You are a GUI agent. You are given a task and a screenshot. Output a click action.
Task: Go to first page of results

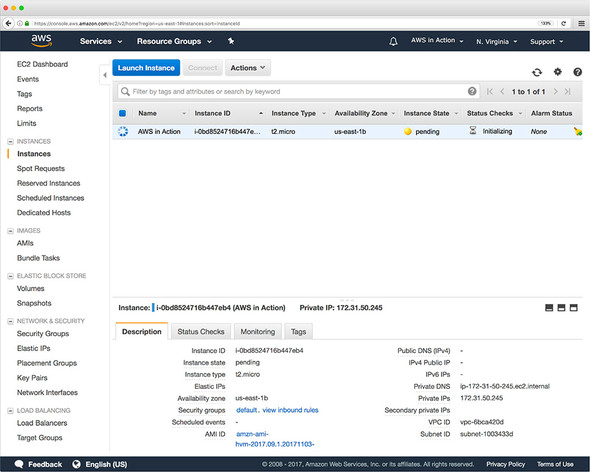490,91
